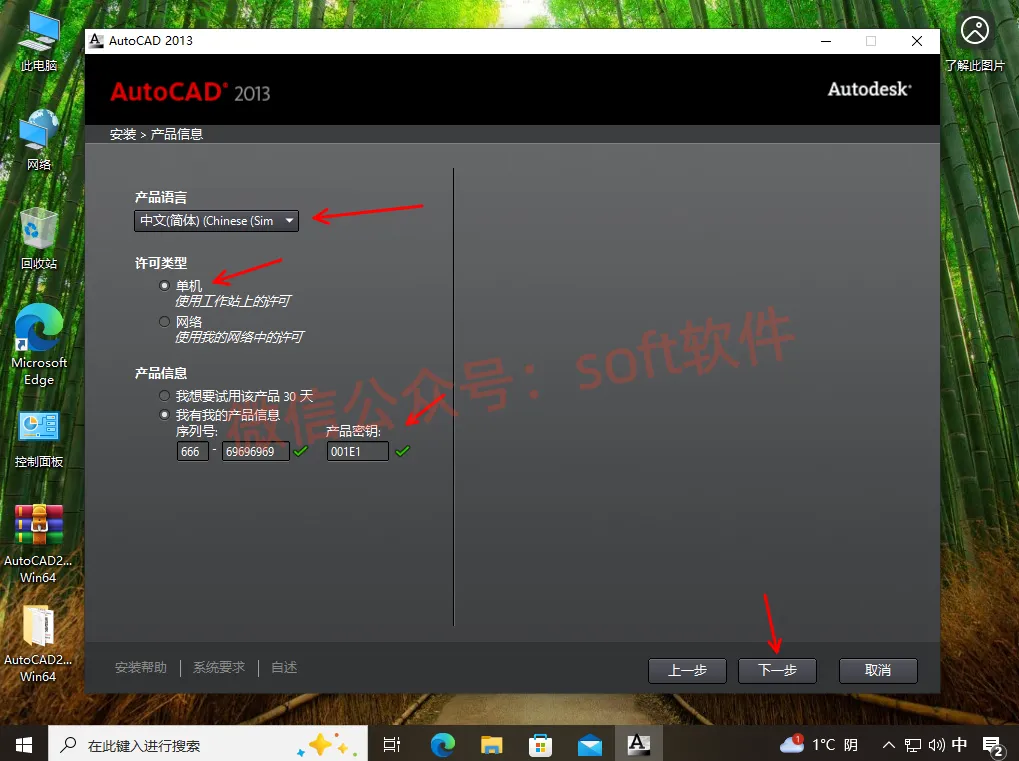1019x761 pixels.
Task: Select 我有我的产品信息 radio button
Action: pos(164,415)
